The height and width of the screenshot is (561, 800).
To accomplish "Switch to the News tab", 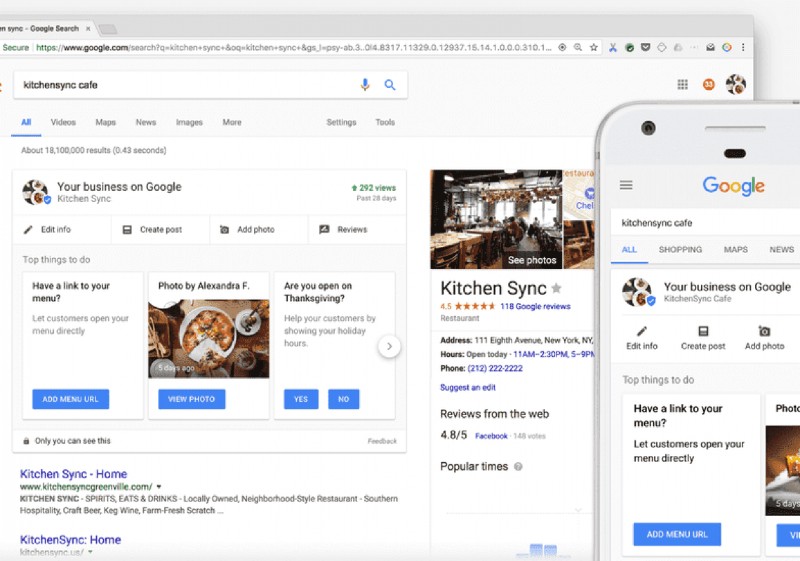I will [x=146, y=122].
